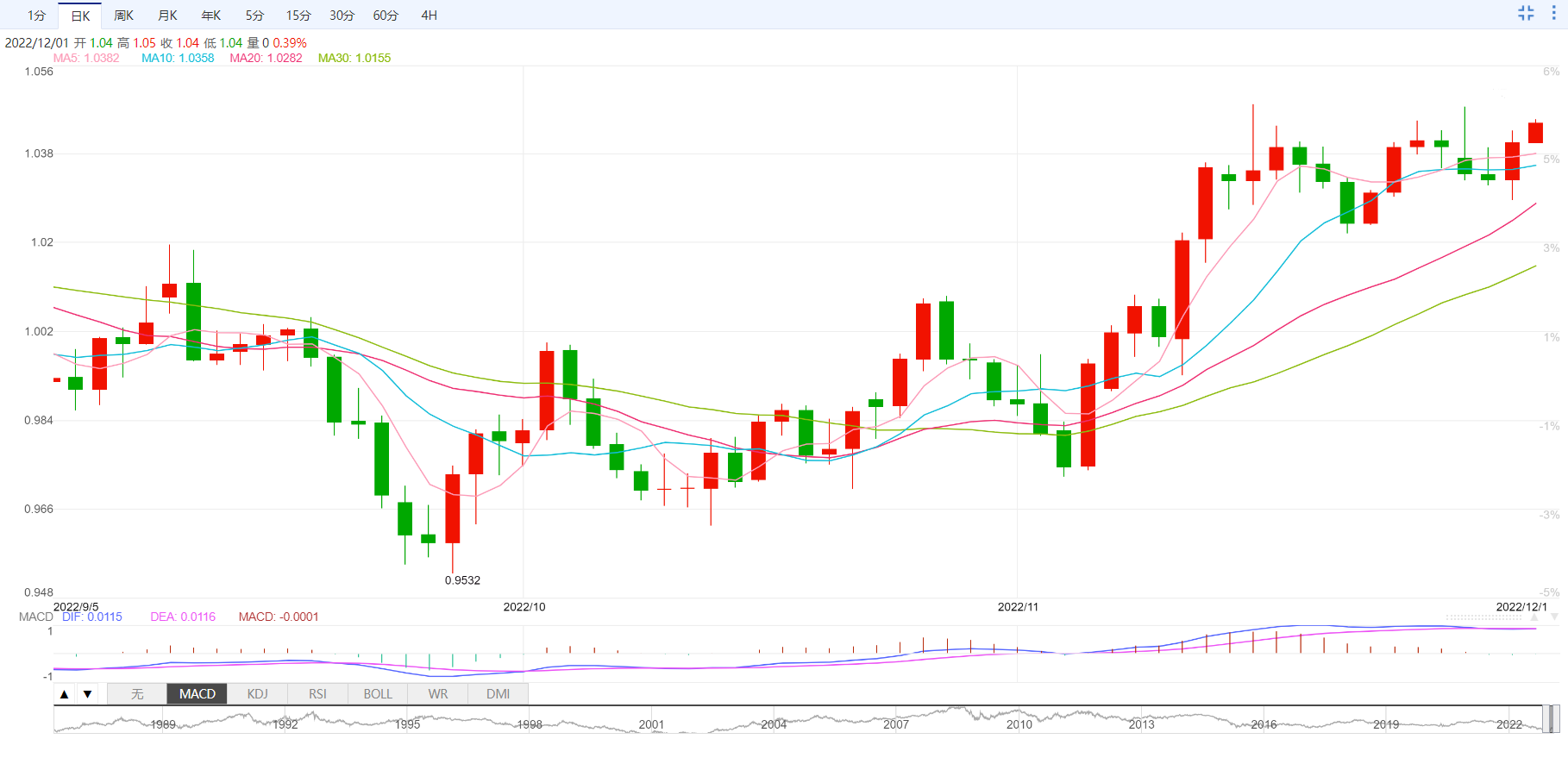Switch to the 1分 chart period
Image resolution: width=1568 pixels, height=764 pixels.
click(x=36, y=16)
